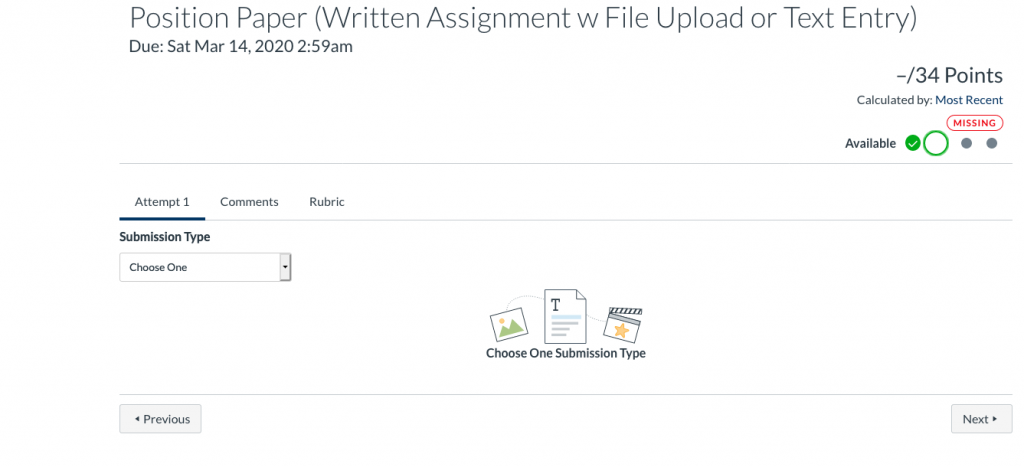Select the open green circle step
Viewport: 1024px width, 467px height.
[x=935, y=143]
